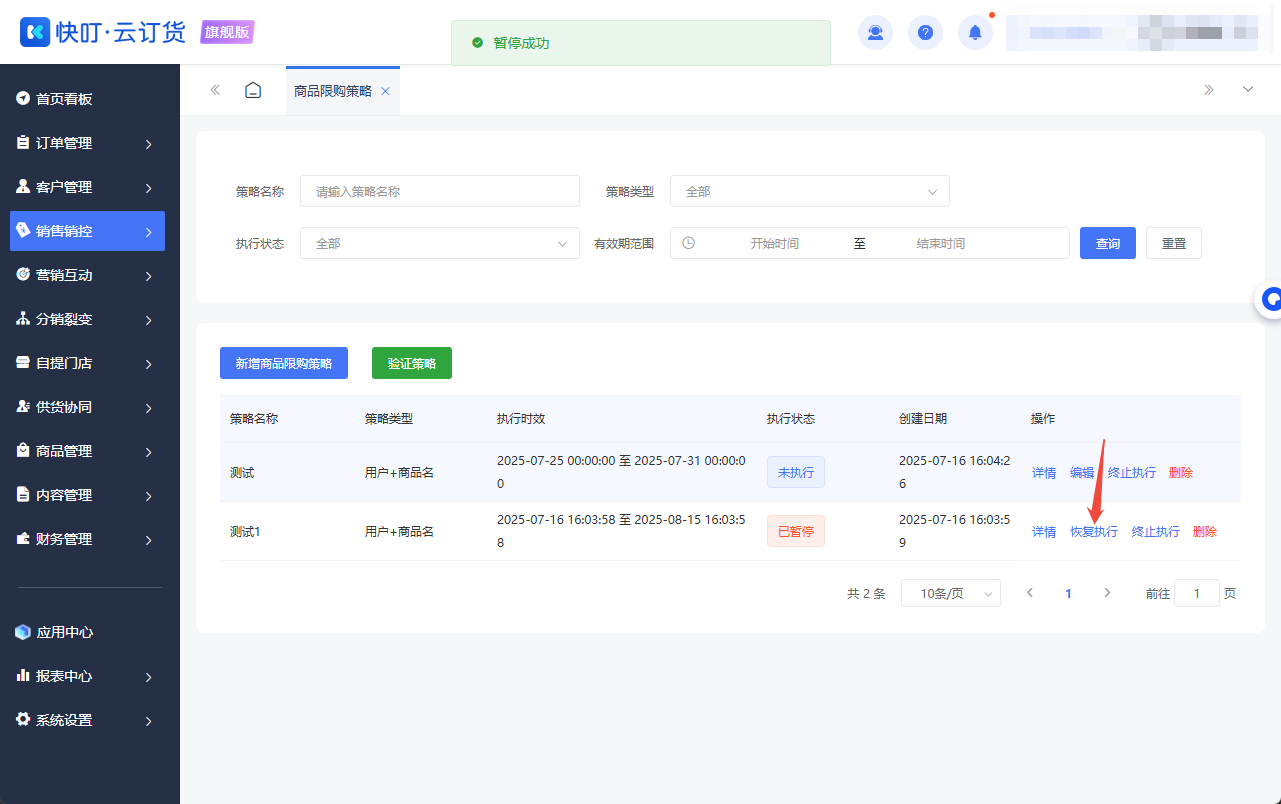Click the 测试1 strategy name cell
The height and width of the screenshot is (804, 1281).
tap(245, 532)
